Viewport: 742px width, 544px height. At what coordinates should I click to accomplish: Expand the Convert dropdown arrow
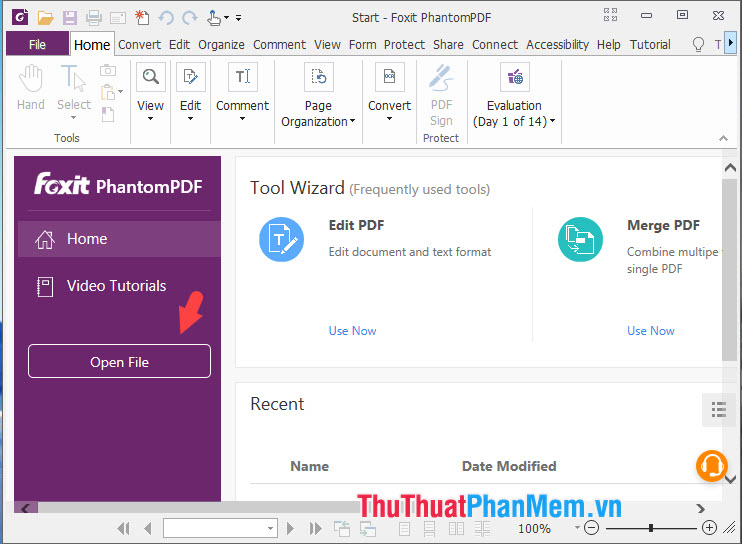[389, 119]
